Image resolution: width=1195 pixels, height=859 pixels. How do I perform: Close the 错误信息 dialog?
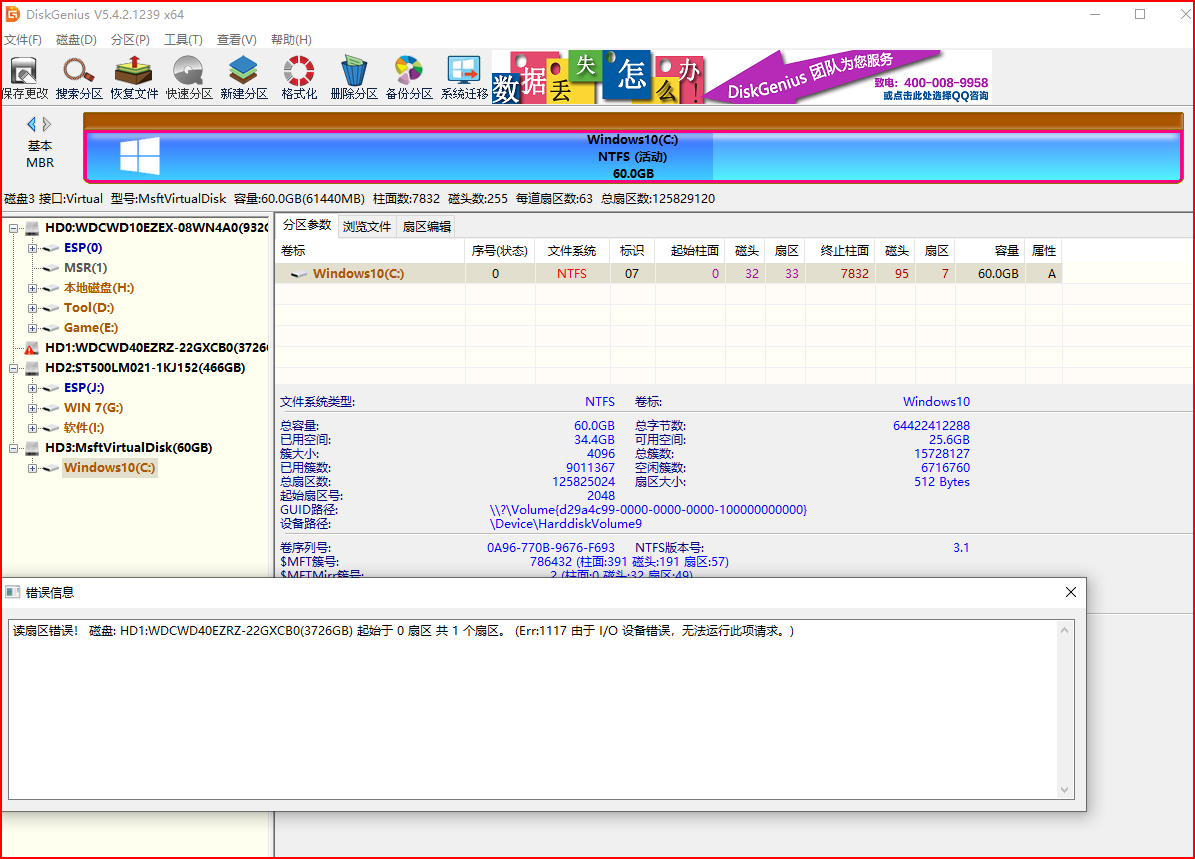(1071, 592)
